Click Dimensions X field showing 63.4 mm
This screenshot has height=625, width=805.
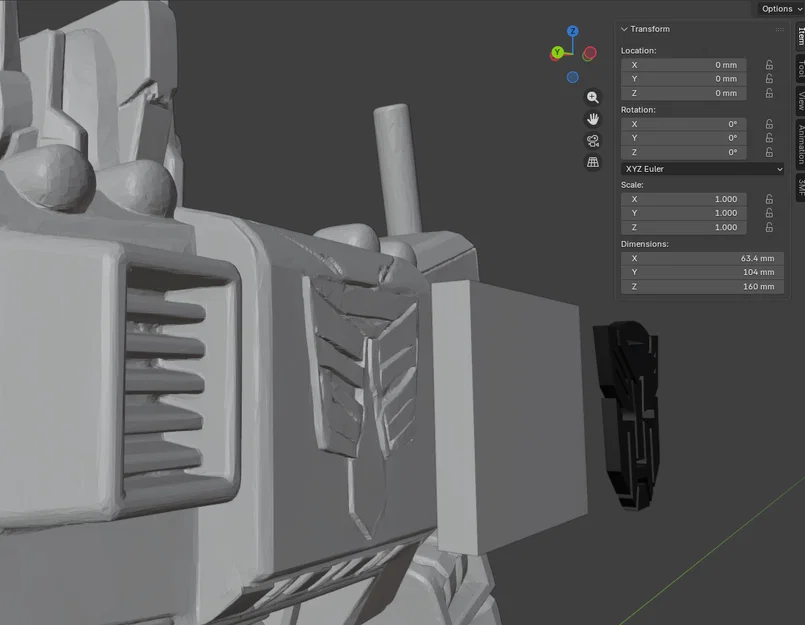[702, 258]
